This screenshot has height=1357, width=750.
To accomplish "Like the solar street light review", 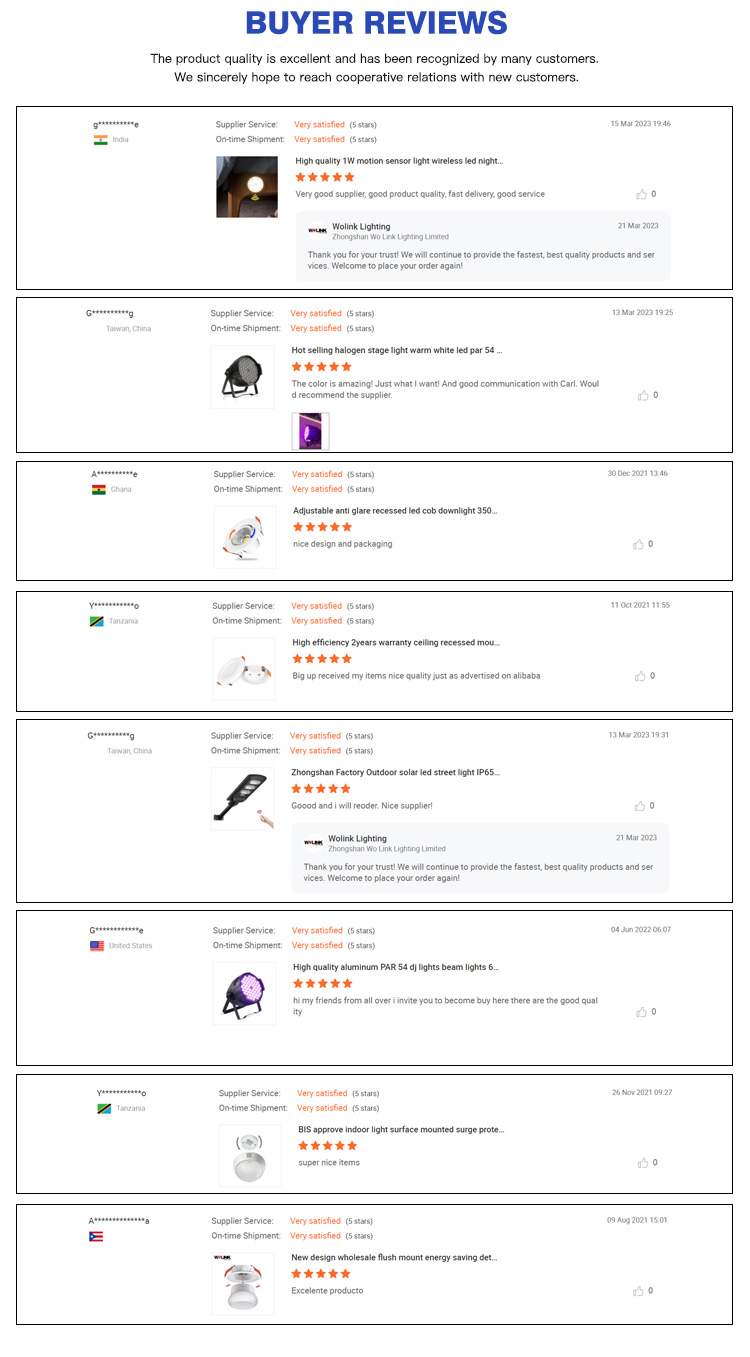I will [x=641, y=806].
